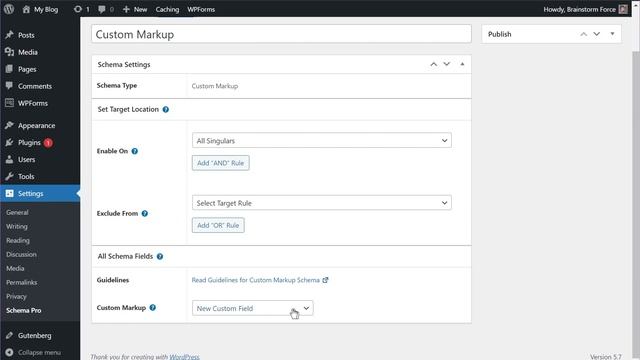Click the Appearance brush icon
This screenshot has width=640, height=360.
[9, 125]
